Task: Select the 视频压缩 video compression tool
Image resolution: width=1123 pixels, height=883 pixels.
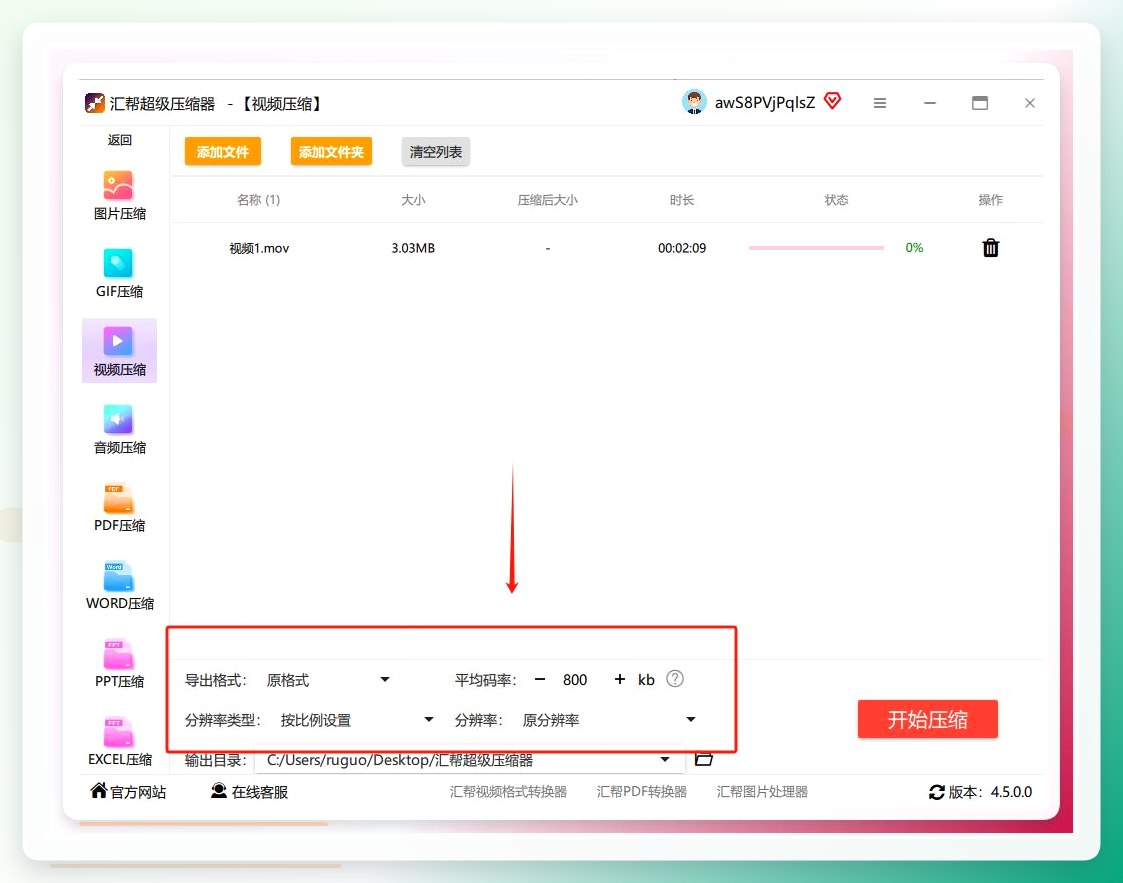Action: pos(119,351)
